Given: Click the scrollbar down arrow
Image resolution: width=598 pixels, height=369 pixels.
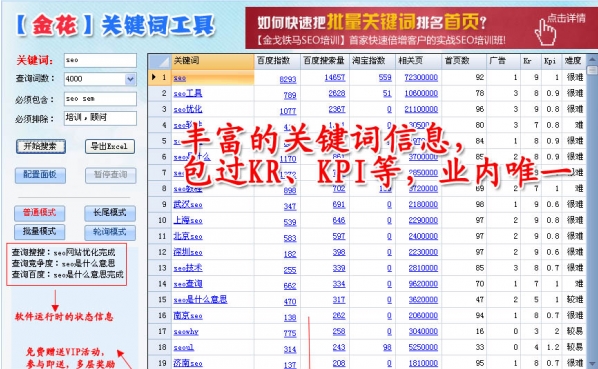Looking at the screenshot, I should click(592, 364).
